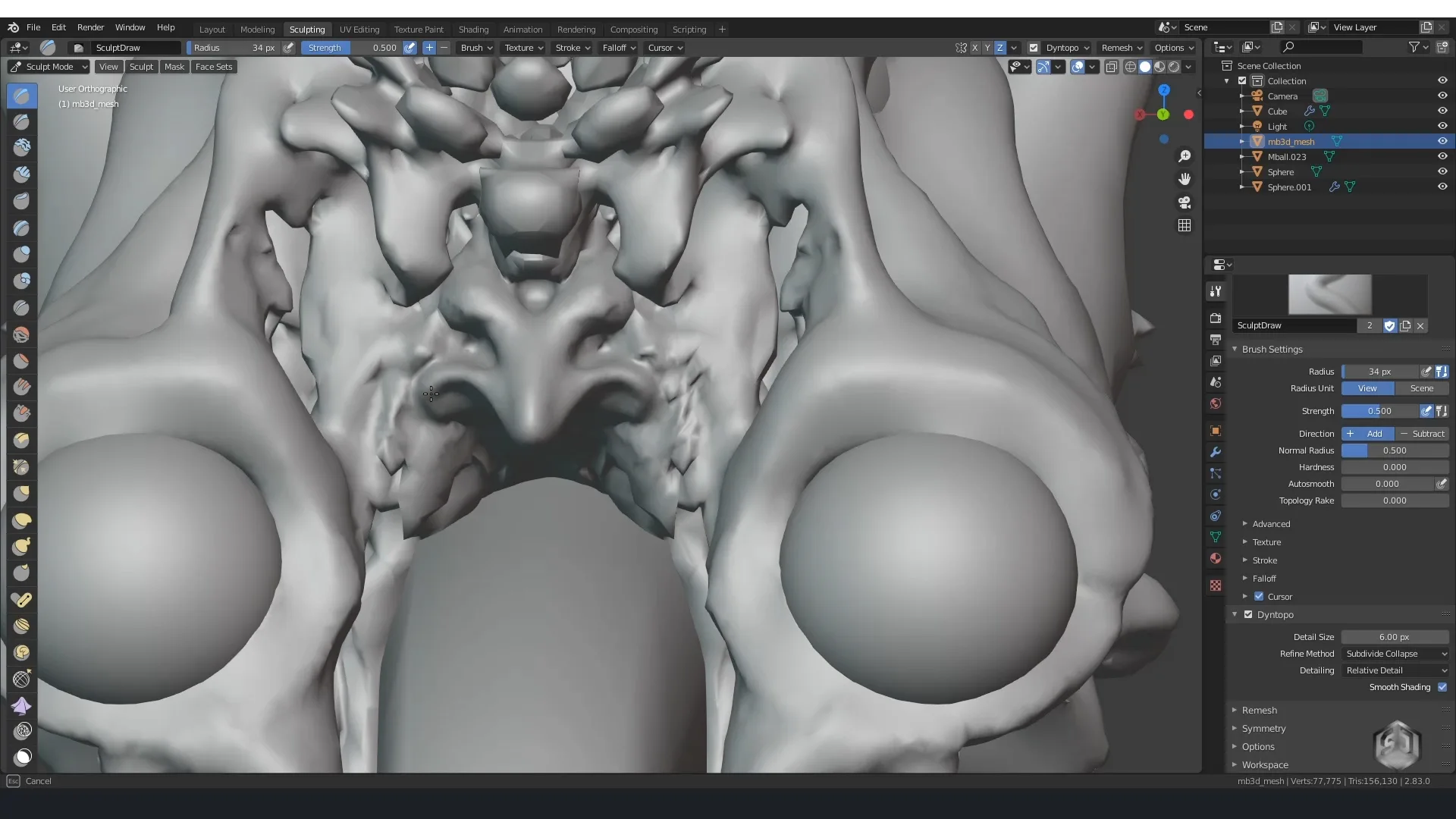1456x819 pixels.
Task: Click the SculptDraw brush preview thumbnail
Action: coord(1329,294)
